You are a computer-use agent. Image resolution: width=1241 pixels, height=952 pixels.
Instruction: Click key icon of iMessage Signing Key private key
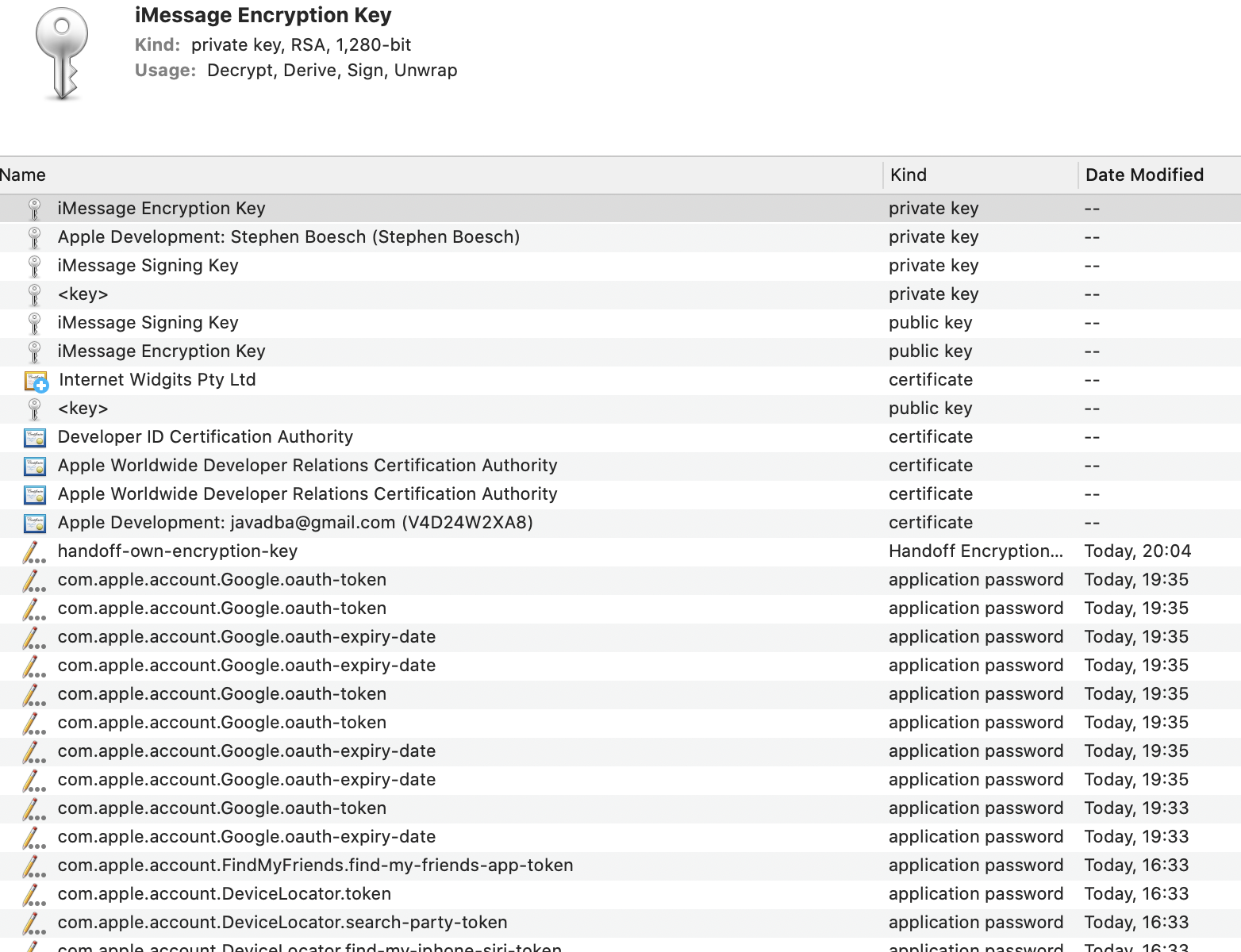pos(34,266)
